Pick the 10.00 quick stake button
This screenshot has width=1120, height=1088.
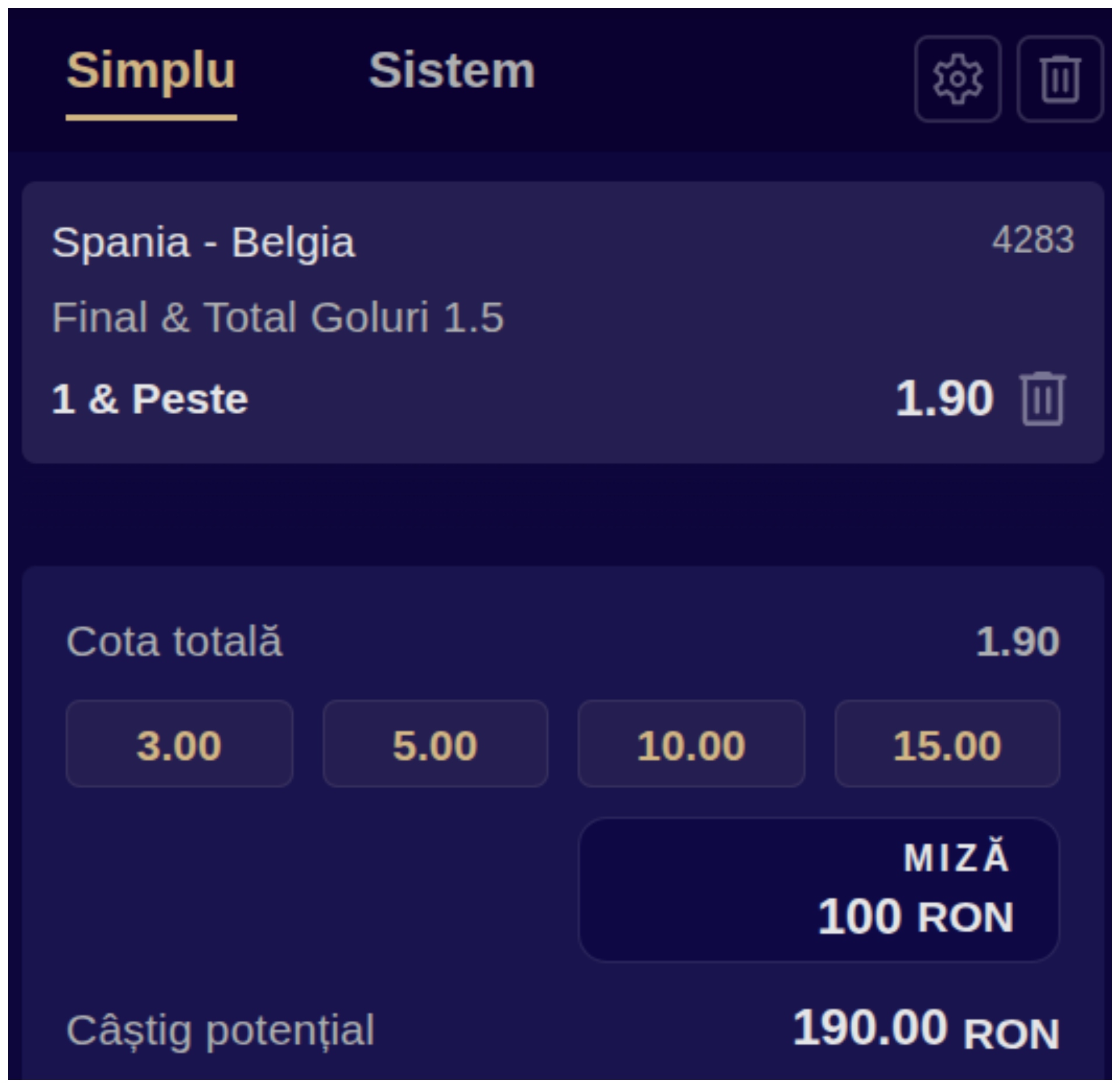tap(691, 744)
